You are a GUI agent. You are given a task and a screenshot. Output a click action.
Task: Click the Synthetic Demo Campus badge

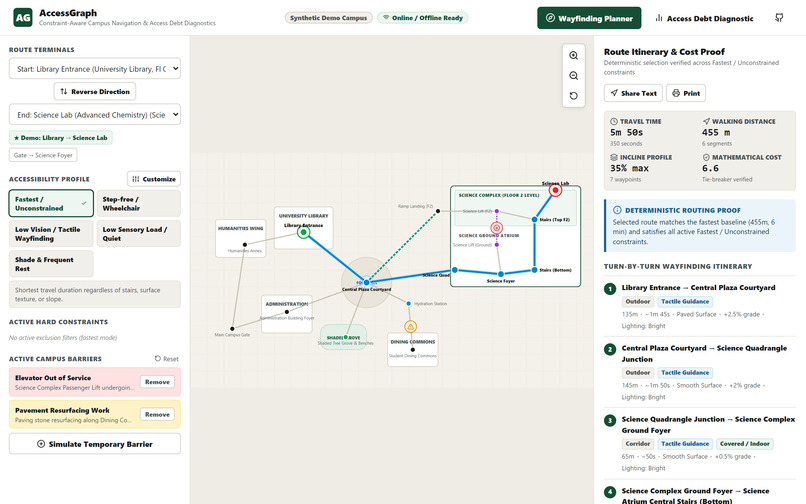328,17
